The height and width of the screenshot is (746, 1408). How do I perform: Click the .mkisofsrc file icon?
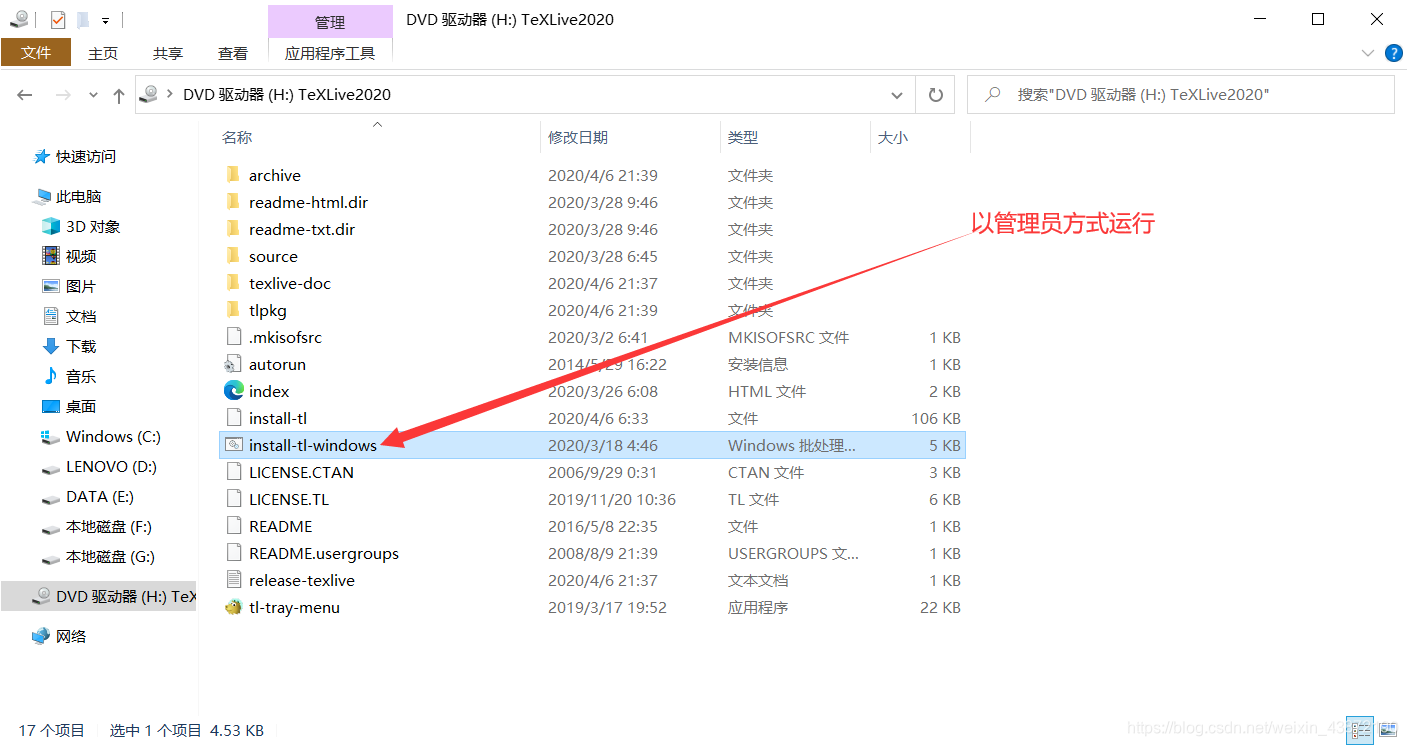coord(233,337)
